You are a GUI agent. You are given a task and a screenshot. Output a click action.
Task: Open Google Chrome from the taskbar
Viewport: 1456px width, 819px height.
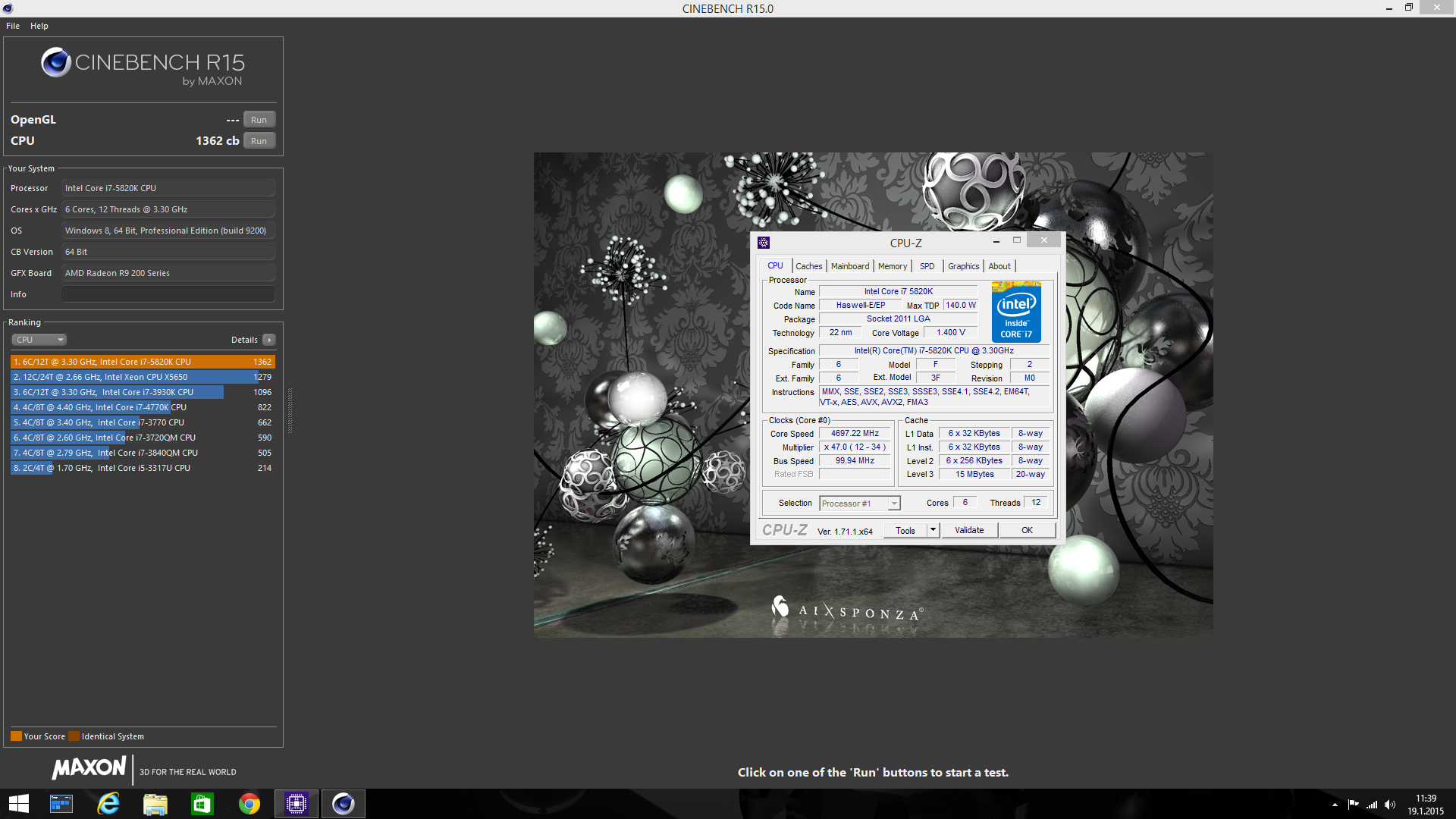pos(249,804)
